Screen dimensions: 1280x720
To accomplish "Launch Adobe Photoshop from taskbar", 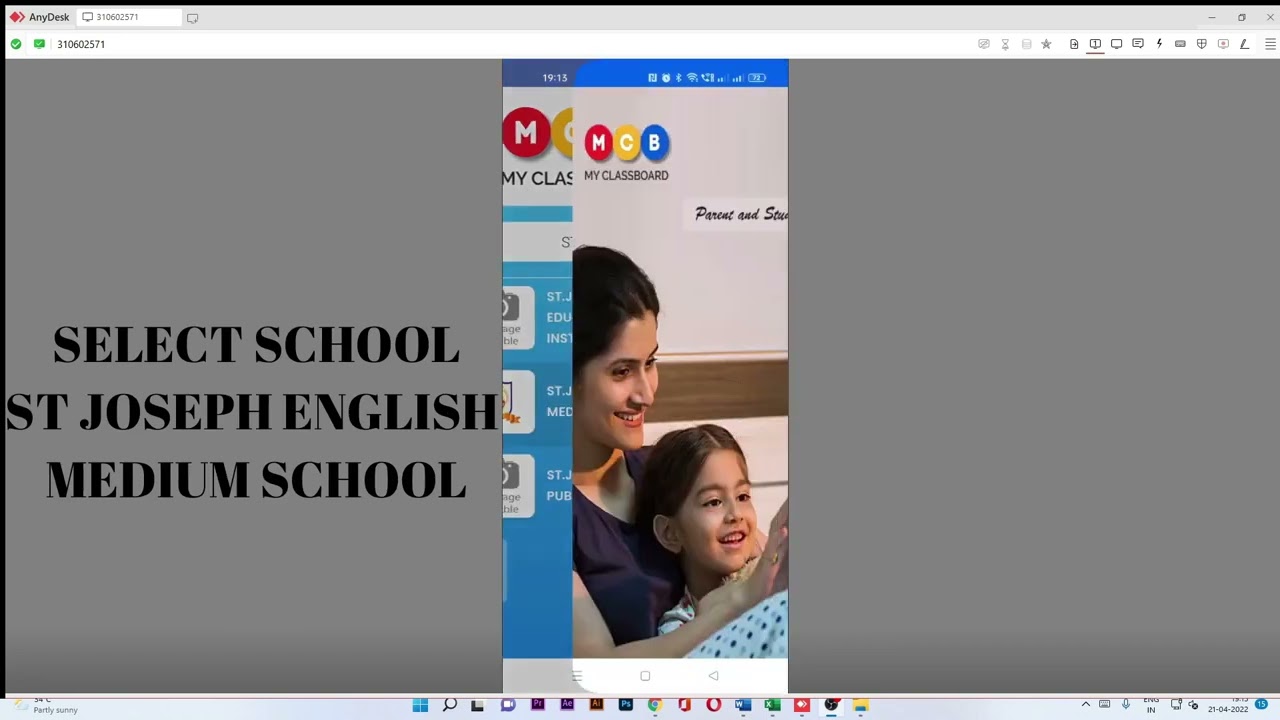I will [x=626, y=705].
